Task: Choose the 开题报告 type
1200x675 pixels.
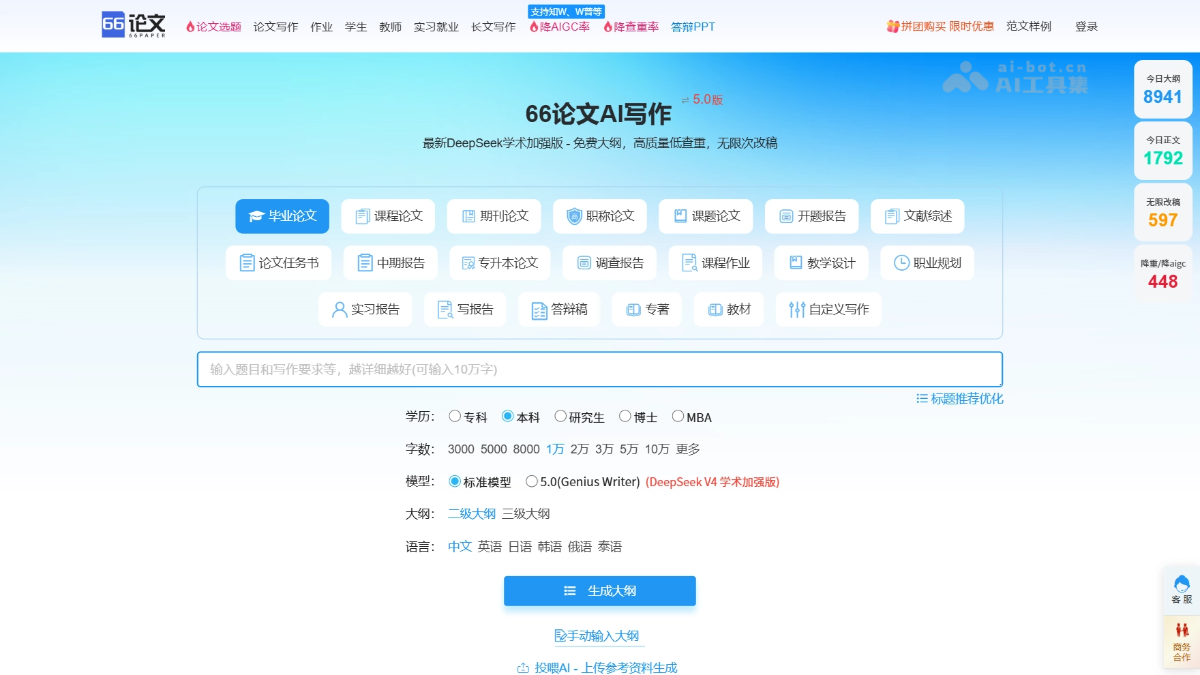Action: (812, 216)
